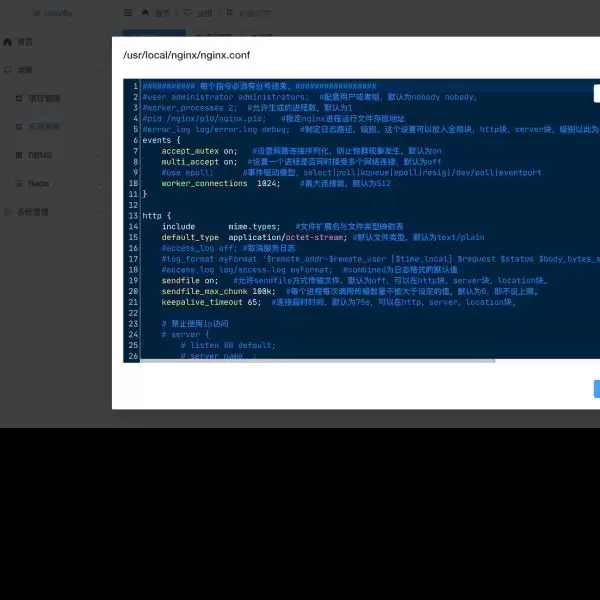The height and width of the screenshot is (600, 600).
Task: Click the horizontal scrollbar of the code editor
Action: click(x=318, y=360)
